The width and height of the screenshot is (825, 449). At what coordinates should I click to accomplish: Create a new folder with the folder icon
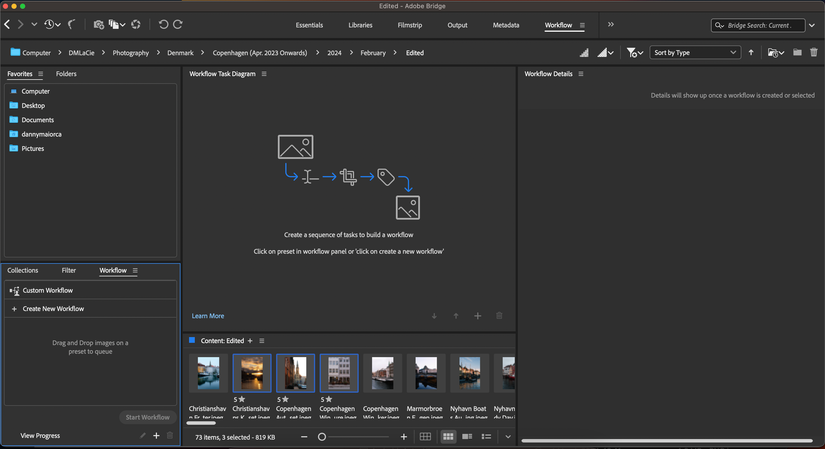pyautogui.click(x=797, y=53)
